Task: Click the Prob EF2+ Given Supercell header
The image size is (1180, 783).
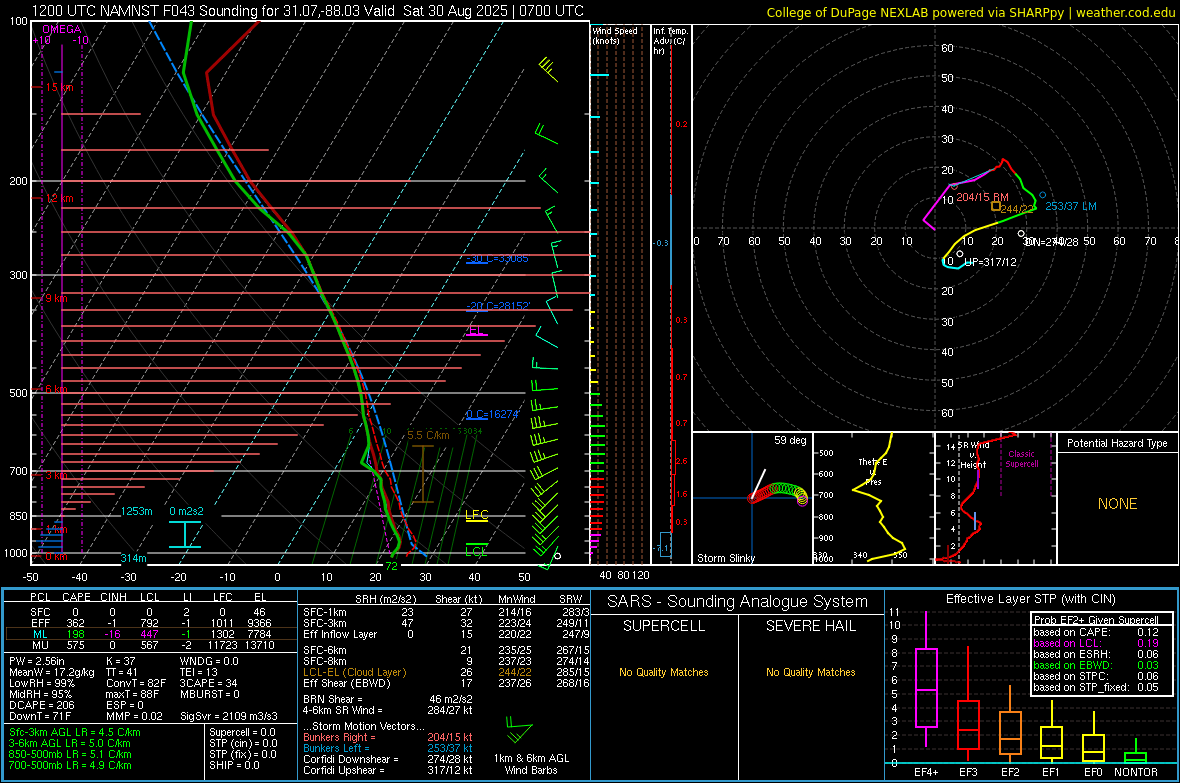Action: pyautogui.click(x=1095, y=620)
